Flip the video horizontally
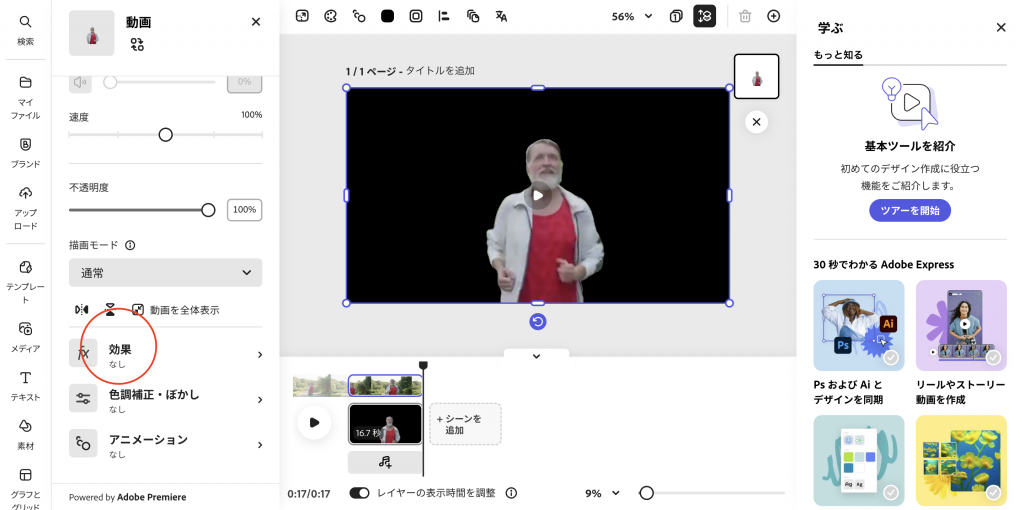The image size is (1024, 510). (82, 310)
